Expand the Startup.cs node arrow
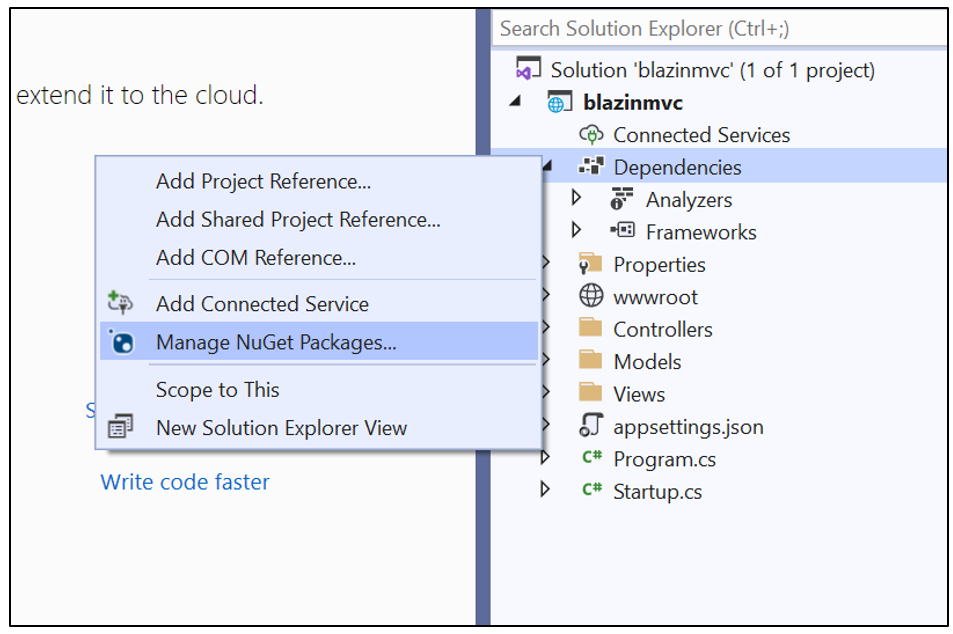The height and width of the screenshot is (634, 953). (x=545, y=490)
